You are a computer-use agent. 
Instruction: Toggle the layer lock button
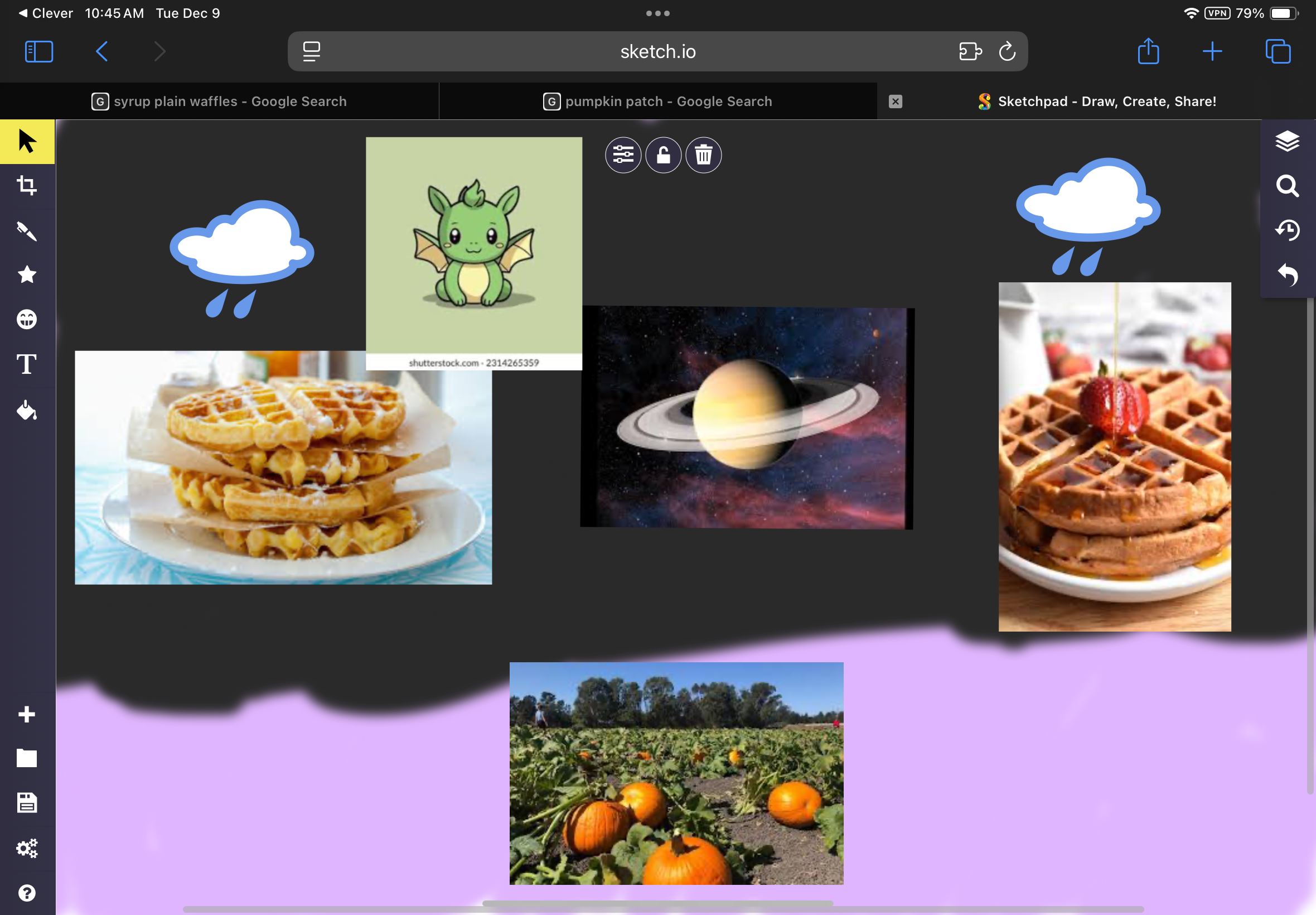click(663, 155)
